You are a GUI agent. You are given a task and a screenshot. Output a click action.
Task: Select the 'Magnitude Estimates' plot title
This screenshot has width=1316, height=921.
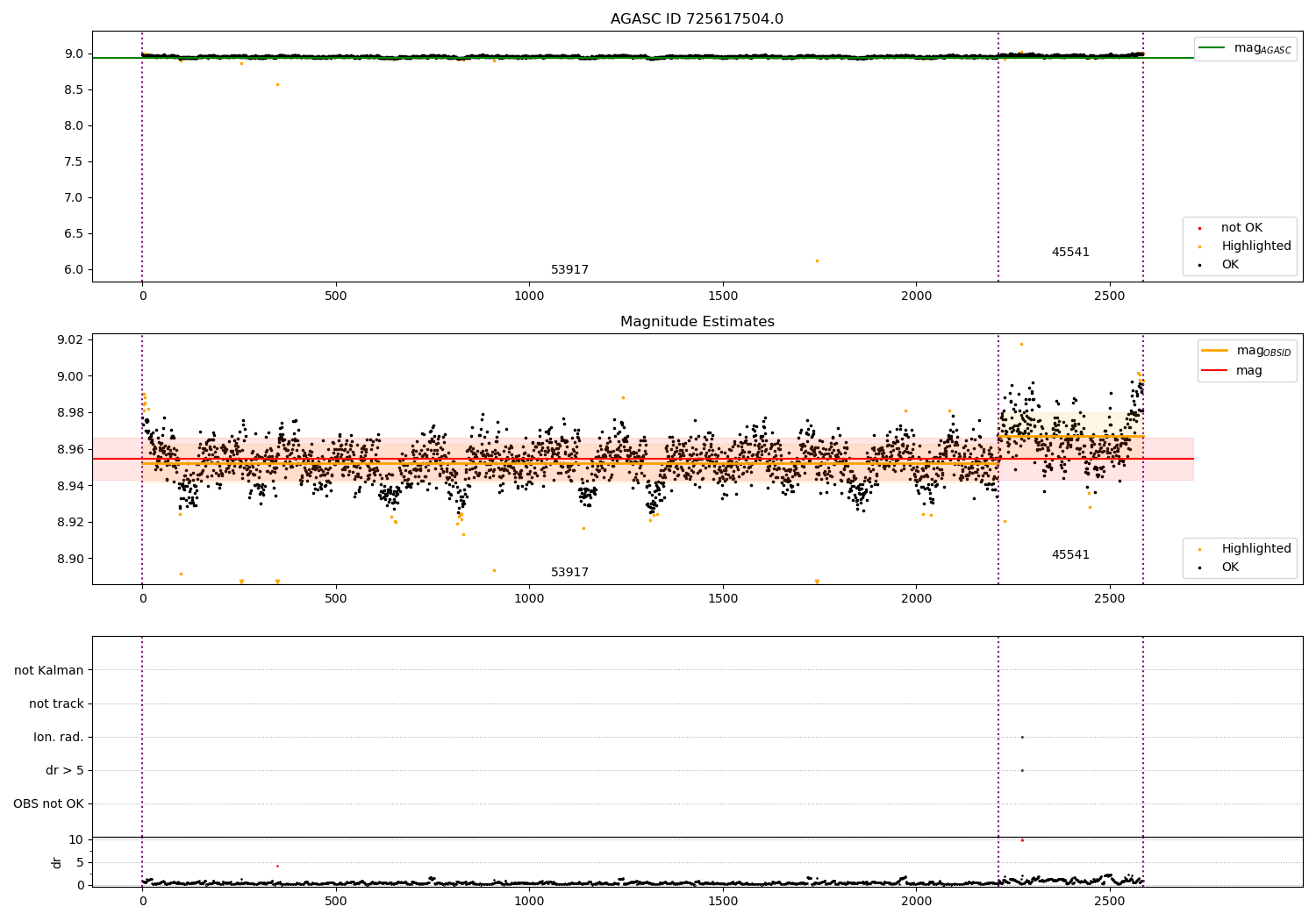[x=697, y=322]
